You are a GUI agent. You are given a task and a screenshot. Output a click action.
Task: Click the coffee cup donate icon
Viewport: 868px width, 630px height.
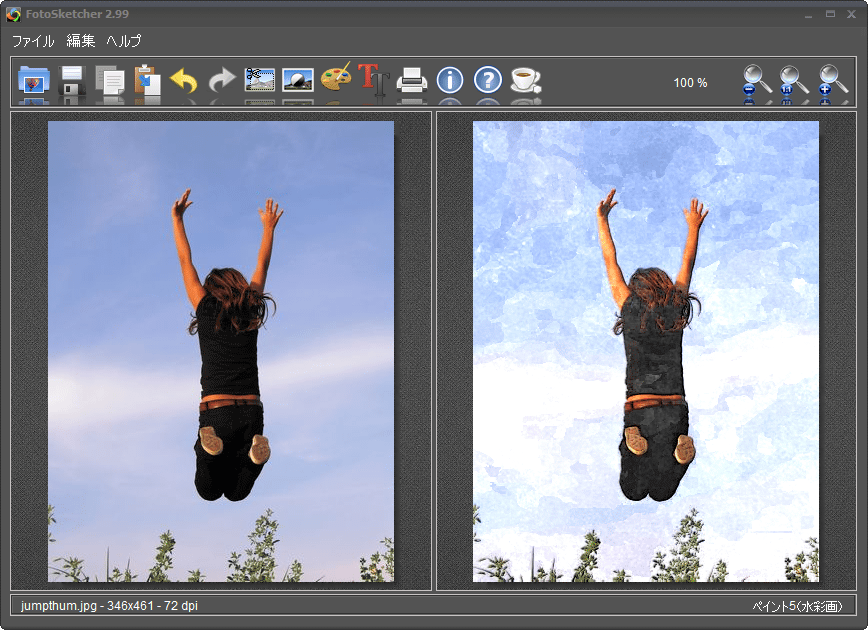525,80
